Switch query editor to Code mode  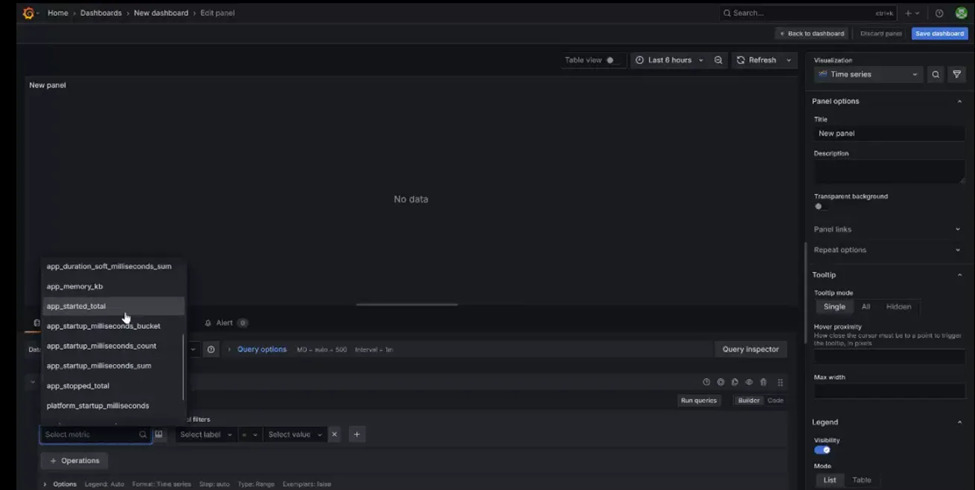coord(775,400)
